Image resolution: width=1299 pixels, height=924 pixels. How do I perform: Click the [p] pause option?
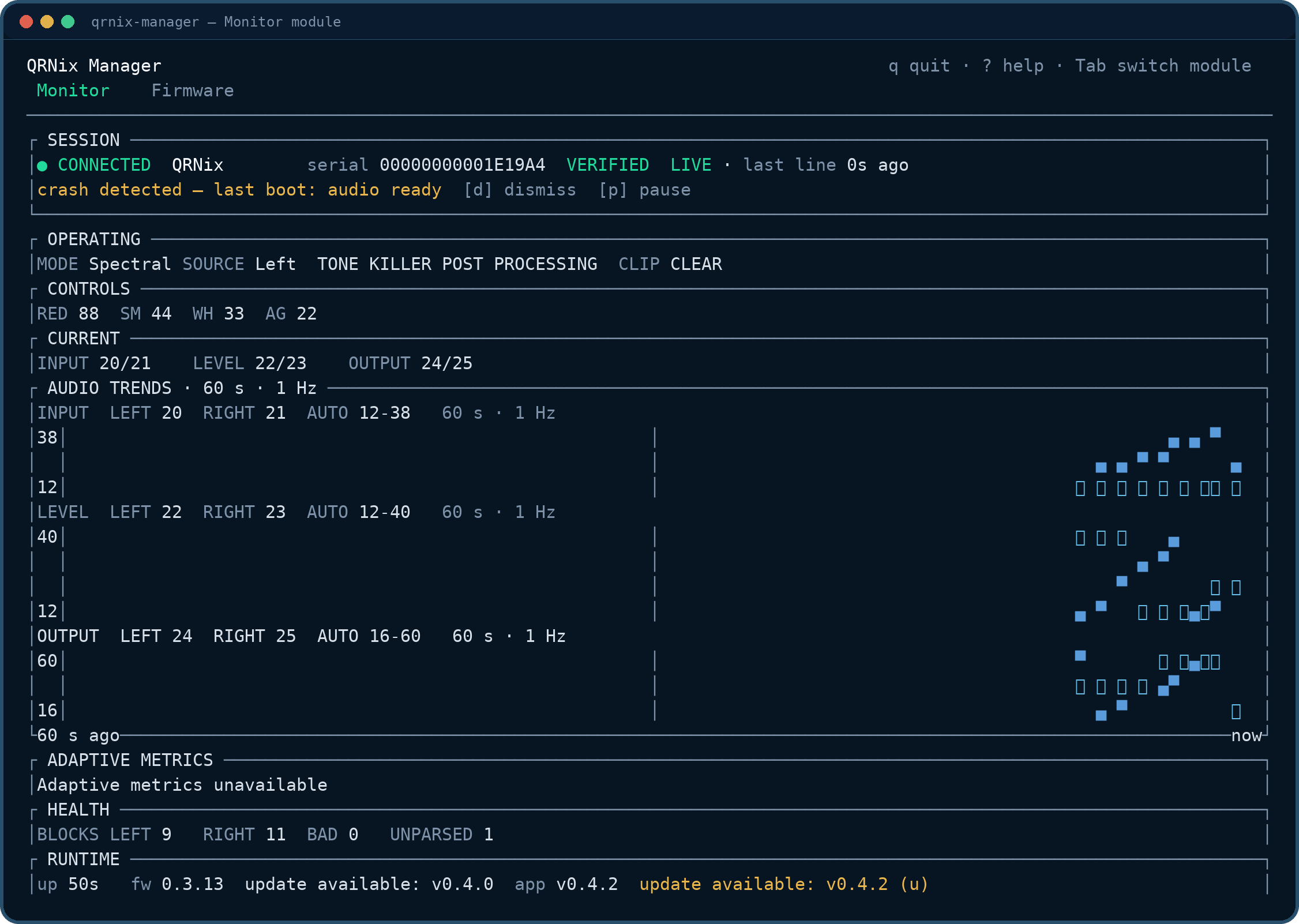(x=645, y=190)
